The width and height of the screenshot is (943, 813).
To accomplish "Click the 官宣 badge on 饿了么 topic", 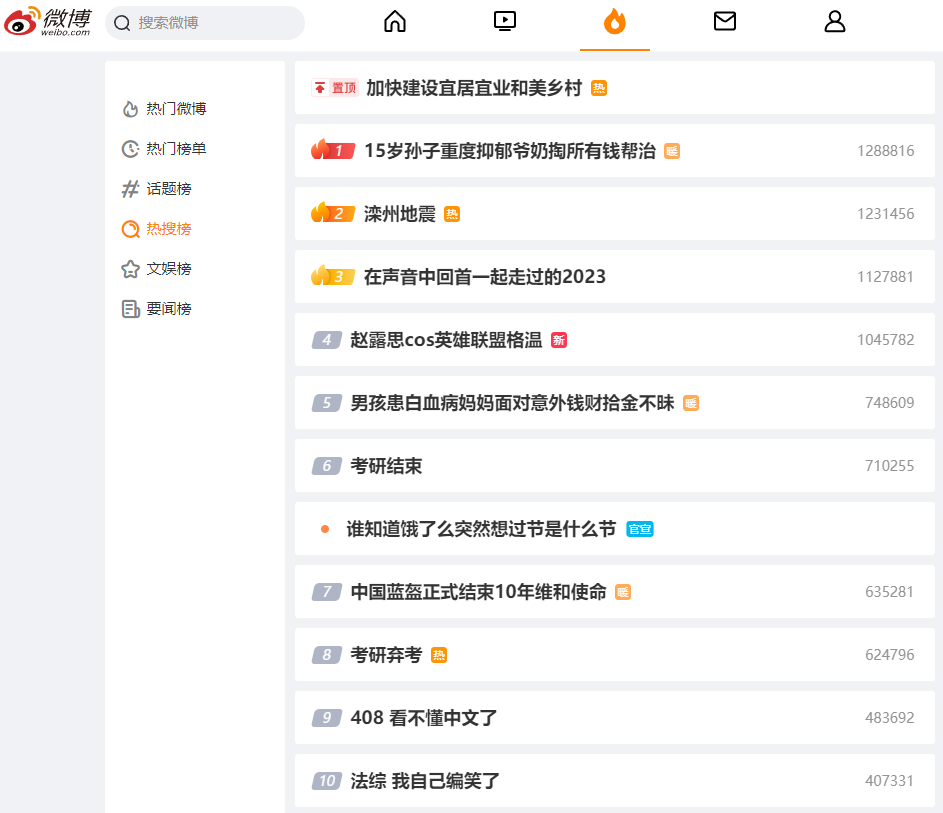I will [640, 529].
